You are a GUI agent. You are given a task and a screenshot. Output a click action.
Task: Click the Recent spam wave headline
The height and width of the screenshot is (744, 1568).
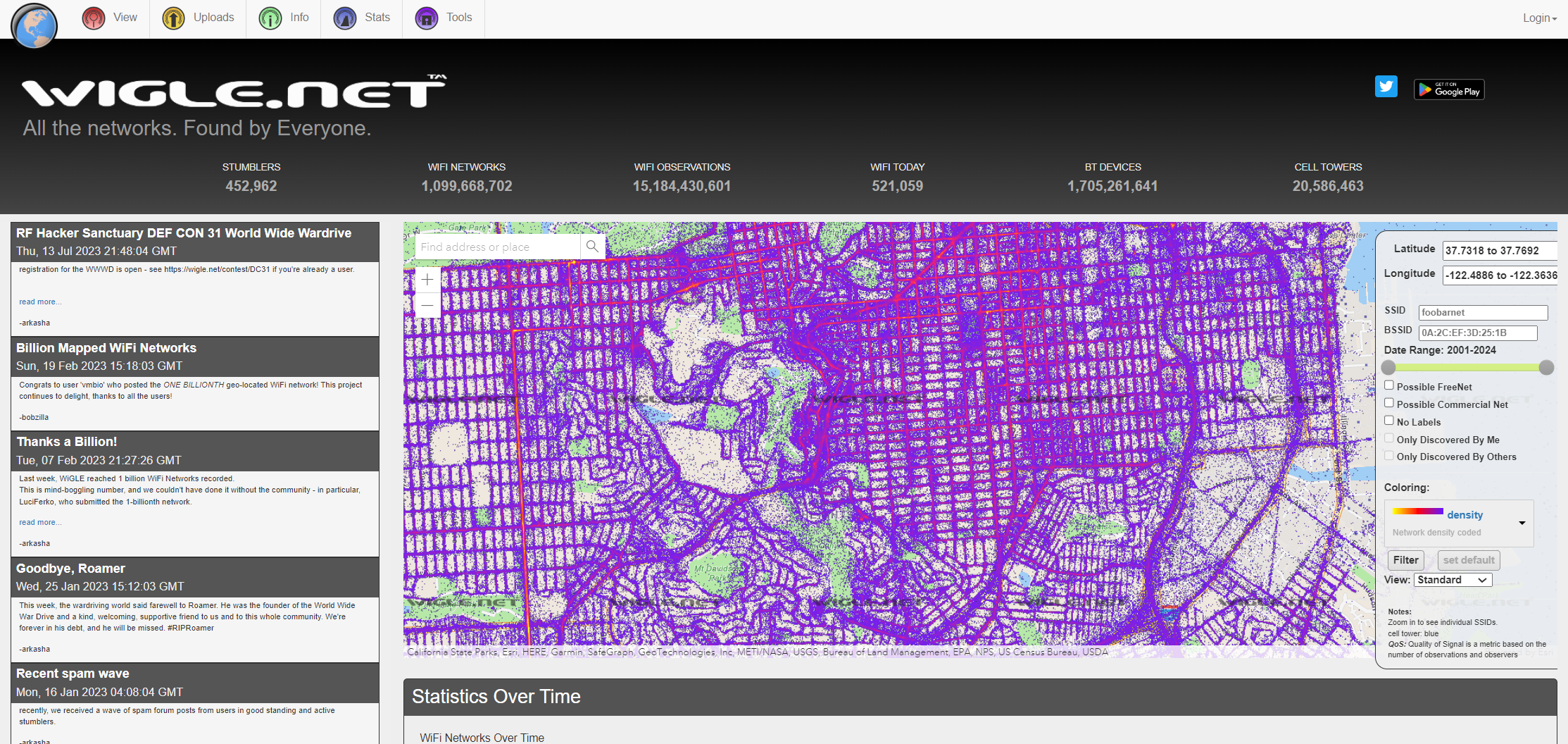(x=73, y=674)
